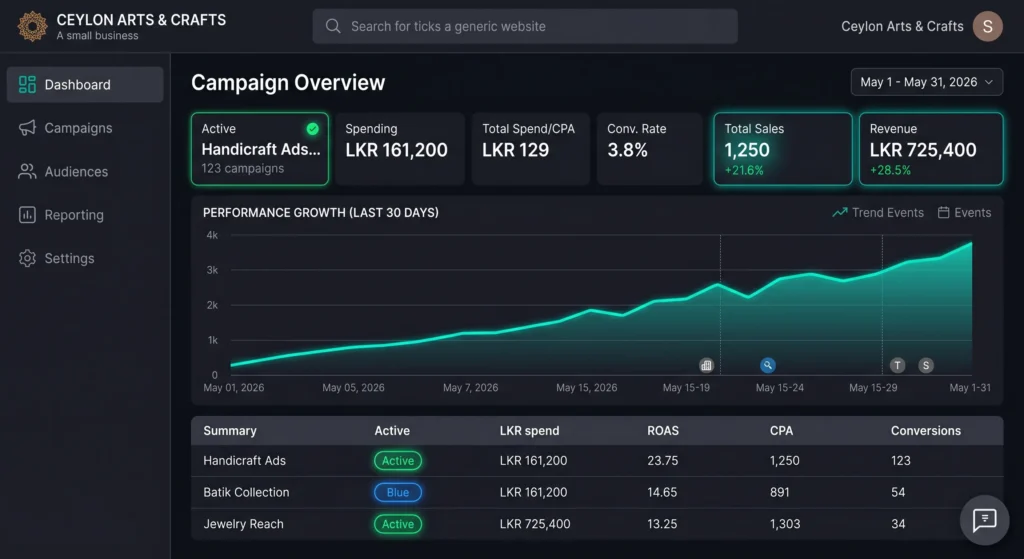Click Ceylon Arts & Crafts account name

point(902,26)
